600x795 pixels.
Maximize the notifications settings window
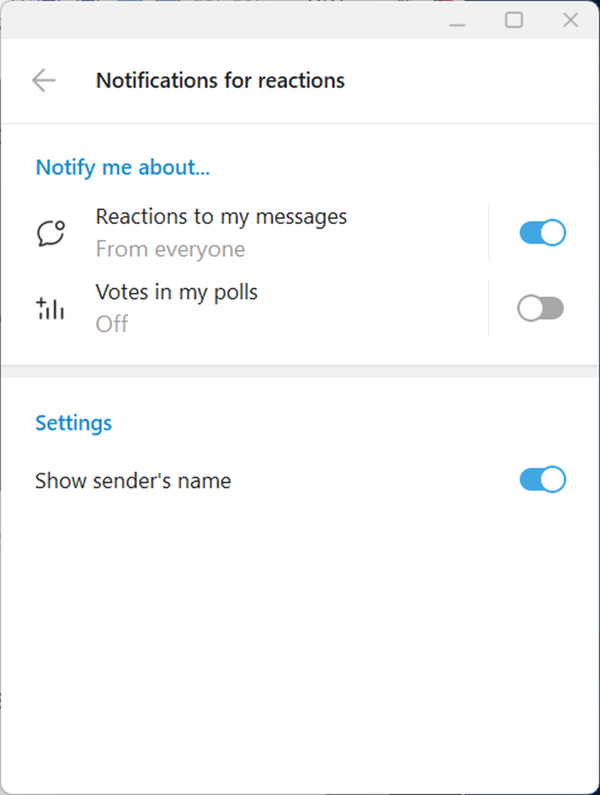pyautogui.click(x=514, y=20)
